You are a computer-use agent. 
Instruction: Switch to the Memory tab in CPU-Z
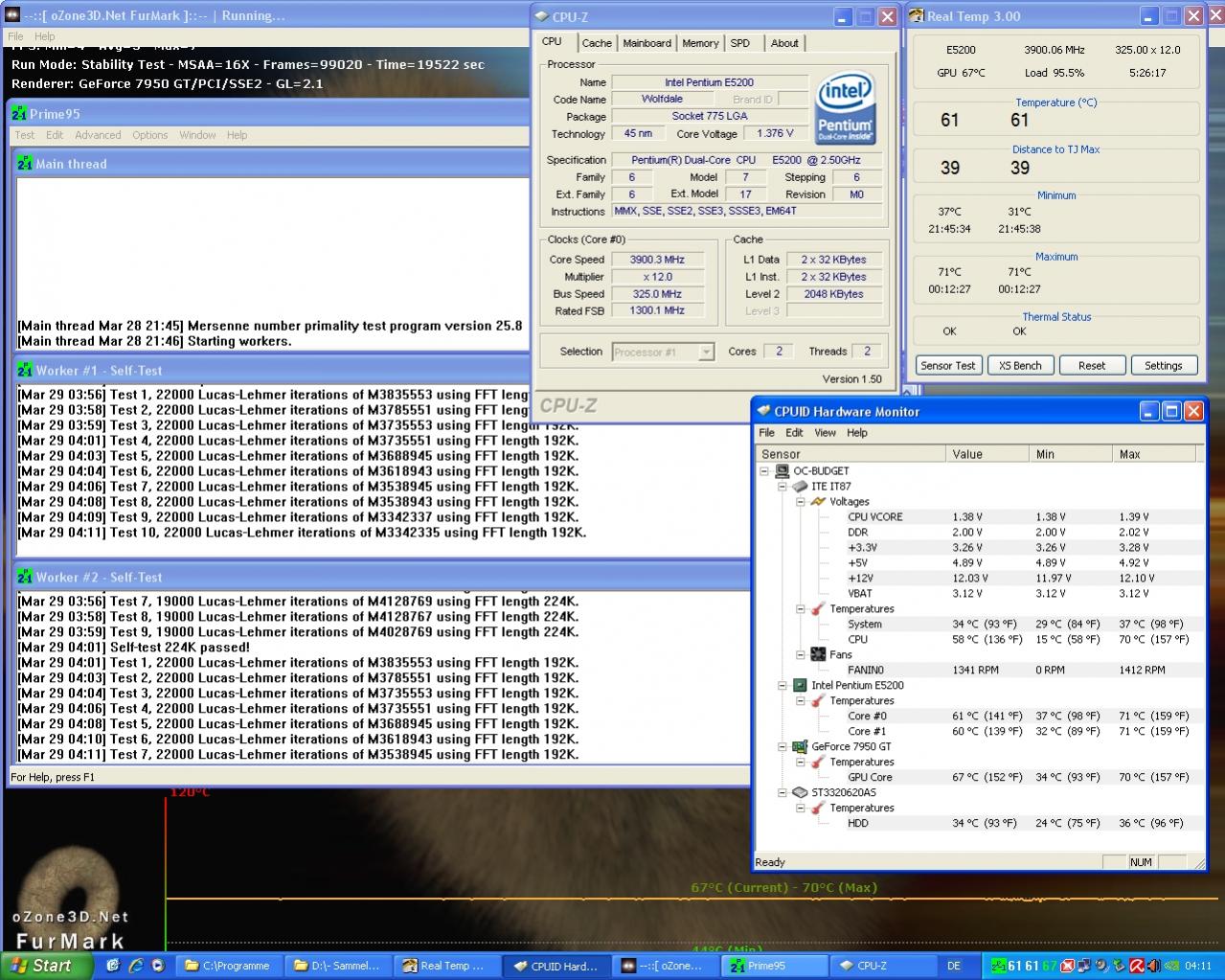[x=700, y=43]
